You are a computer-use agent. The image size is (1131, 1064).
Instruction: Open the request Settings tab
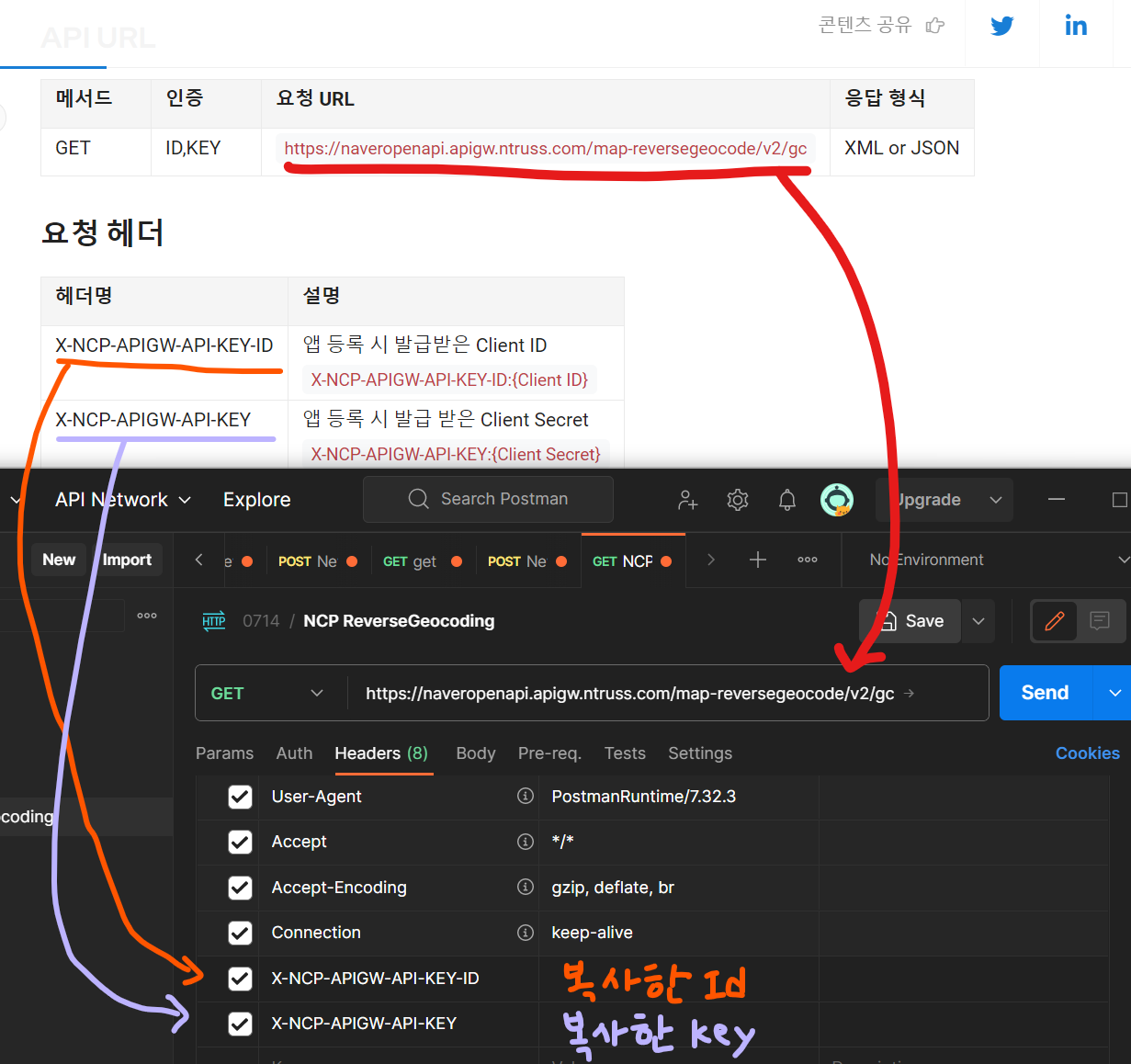(x=700, y=753)
